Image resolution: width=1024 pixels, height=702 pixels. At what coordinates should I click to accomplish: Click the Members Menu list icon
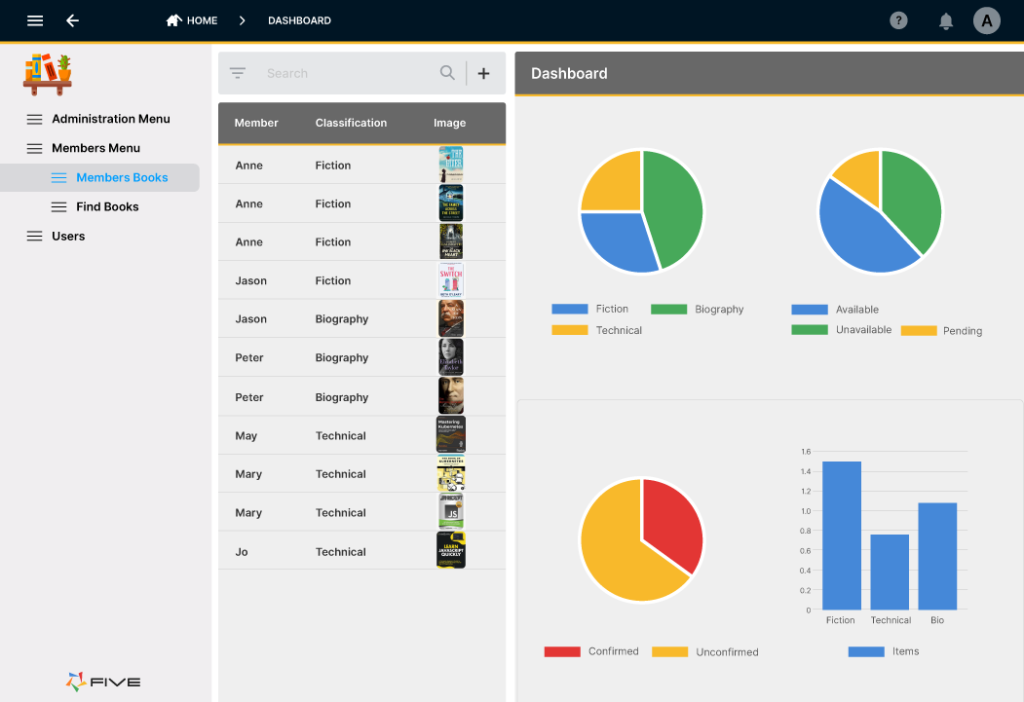click(35, 148)
